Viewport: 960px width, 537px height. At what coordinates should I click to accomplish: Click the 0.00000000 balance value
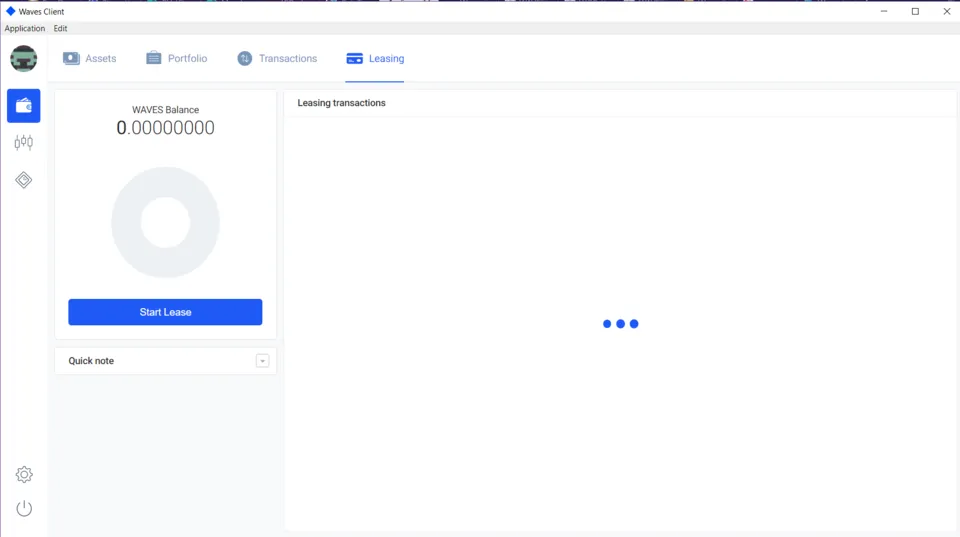165,128
